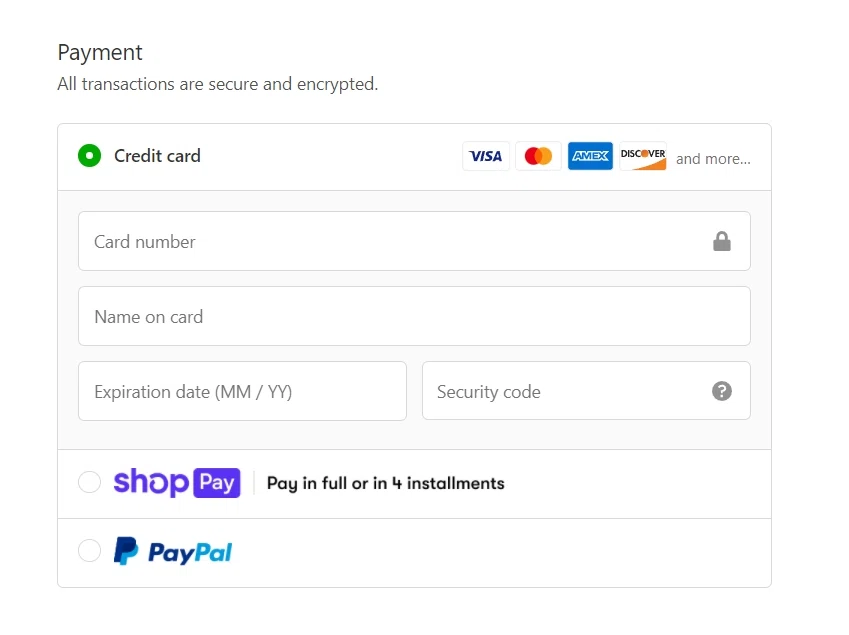
Task: Click the Mastercard logo icon
Action: pyautogui.click(x=538, y=156)
